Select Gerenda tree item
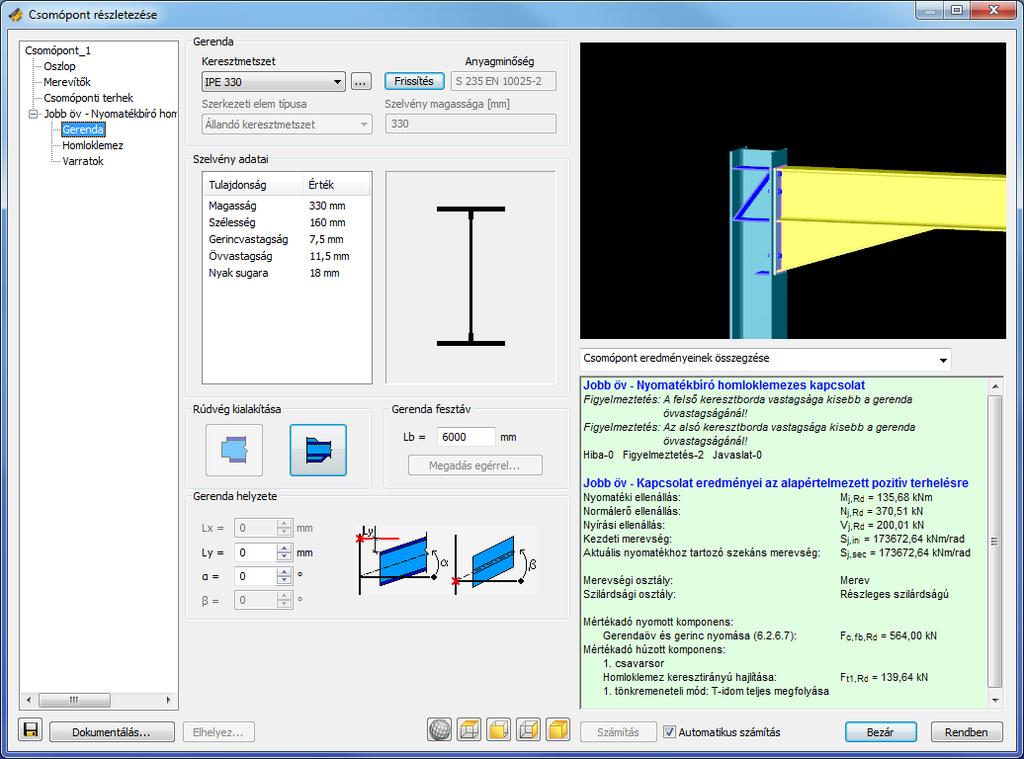This screenshot has width=1024, height=759. (83, 129)
